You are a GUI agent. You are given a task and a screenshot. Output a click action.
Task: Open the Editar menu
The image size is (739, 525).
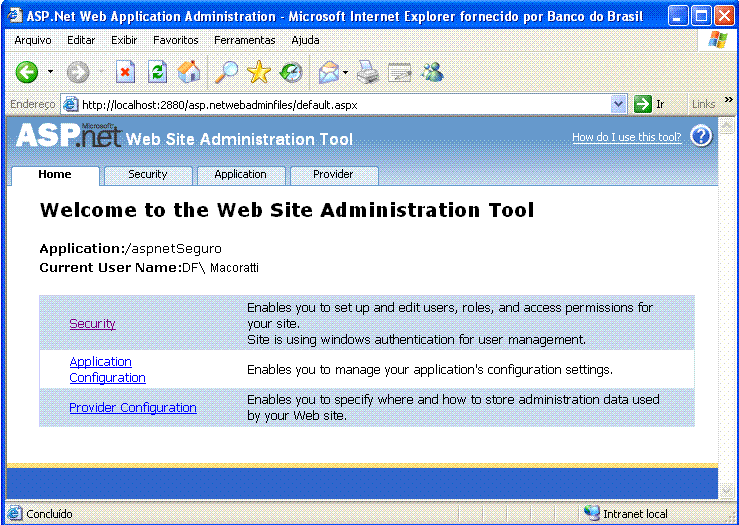tap(81, 40)
